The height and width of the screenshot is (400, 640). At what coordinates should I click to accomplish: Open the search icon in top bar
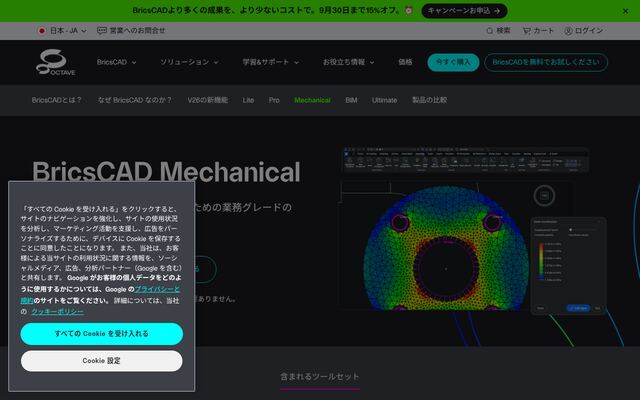489,31
